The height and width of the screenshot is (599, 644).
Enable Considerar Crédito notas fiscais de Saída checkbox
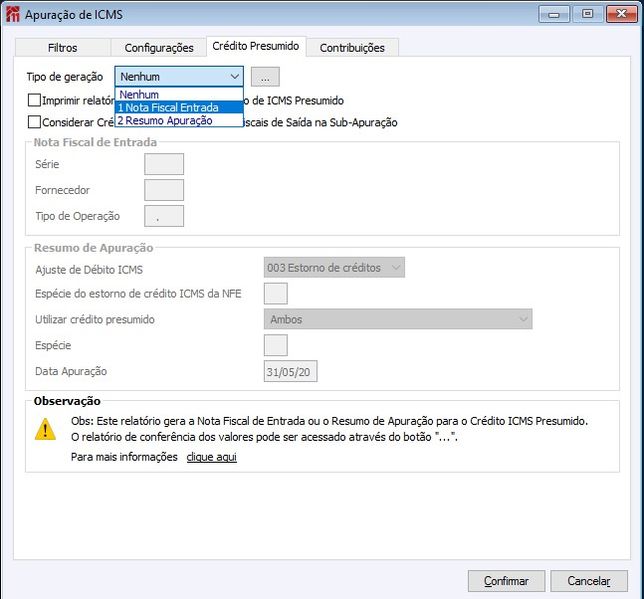[34, 122]
